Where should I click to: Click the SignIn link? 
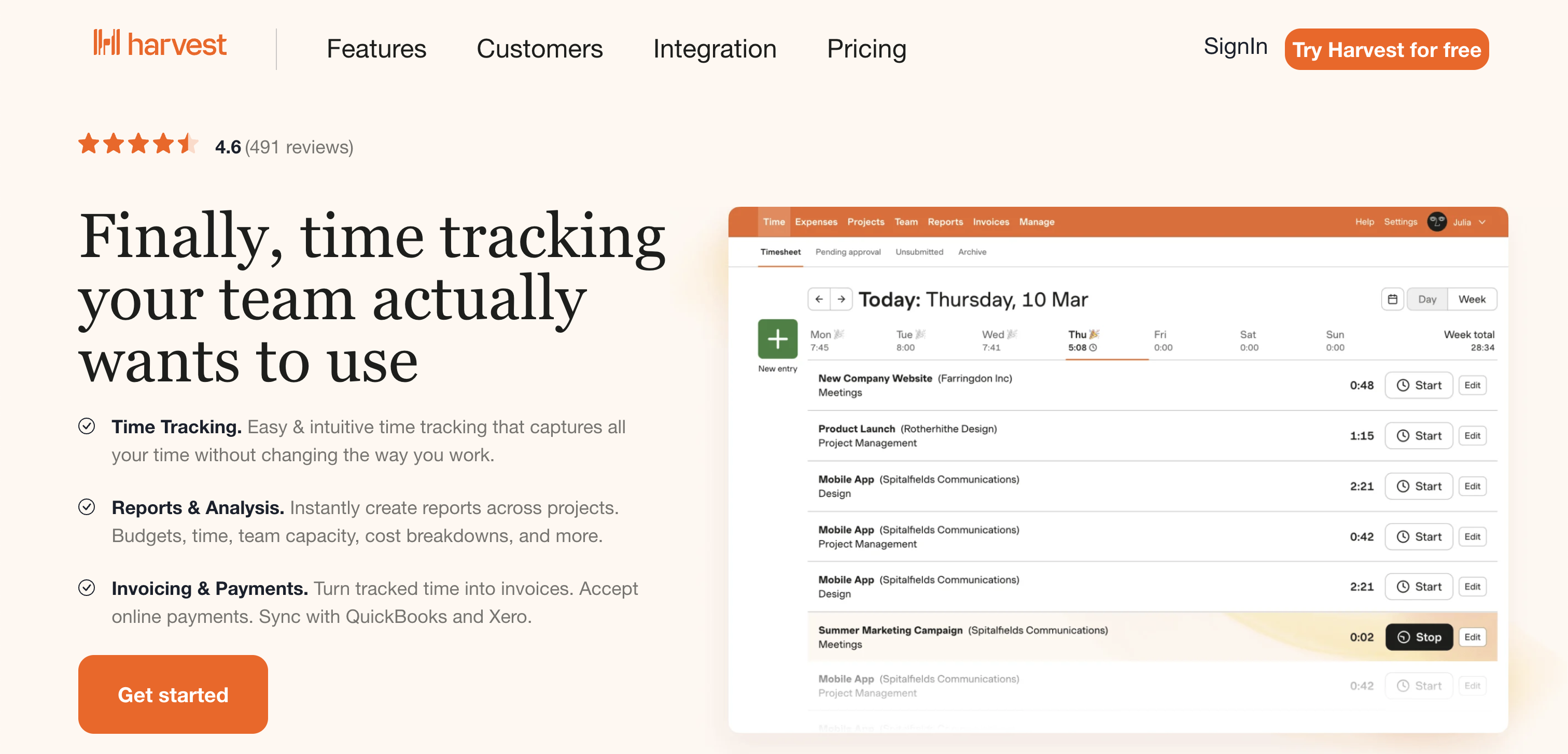pos(1235,46)
